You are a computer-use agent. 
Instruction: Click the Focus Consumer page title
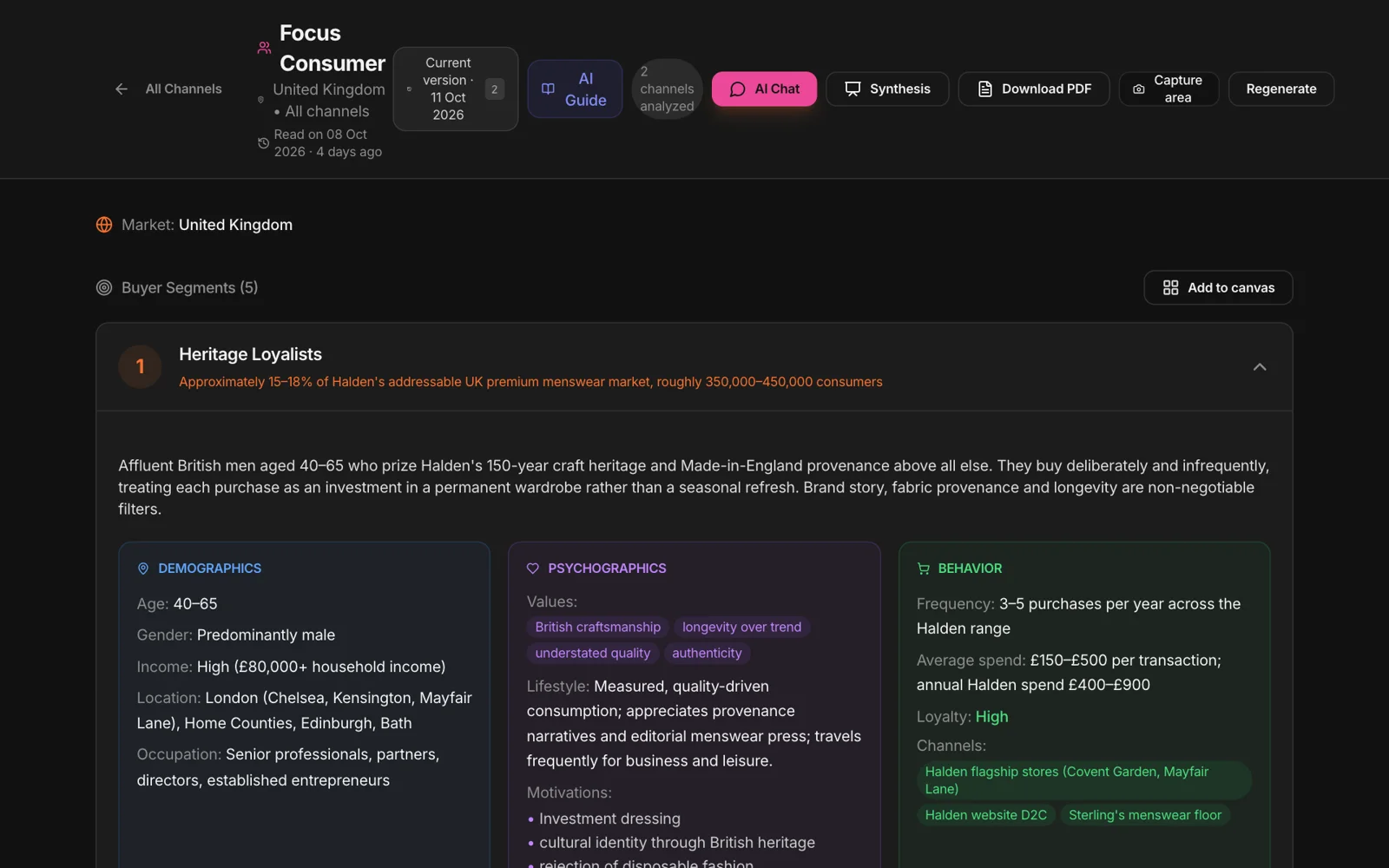tap(332, 48)
